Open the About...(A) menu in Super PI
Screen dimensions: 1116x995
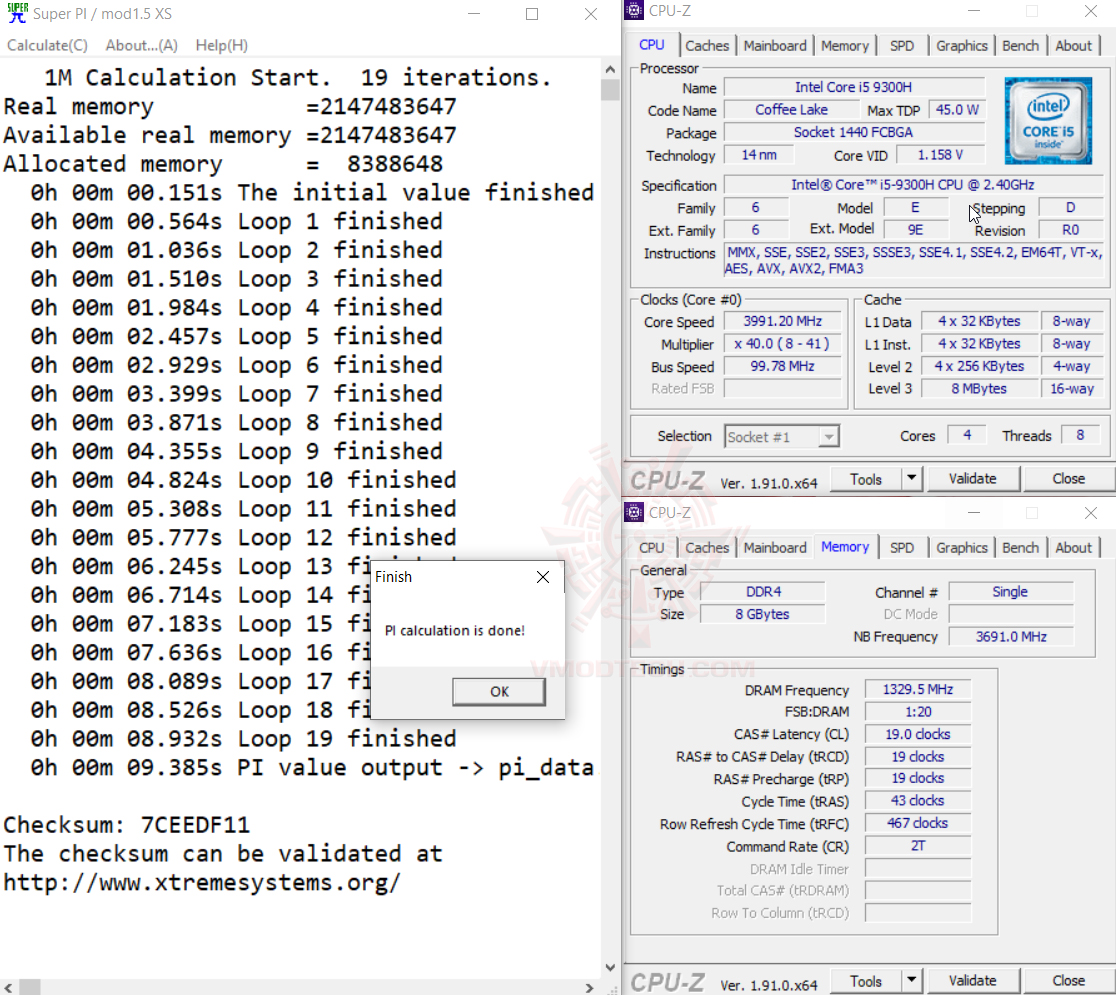coord(142,46)
